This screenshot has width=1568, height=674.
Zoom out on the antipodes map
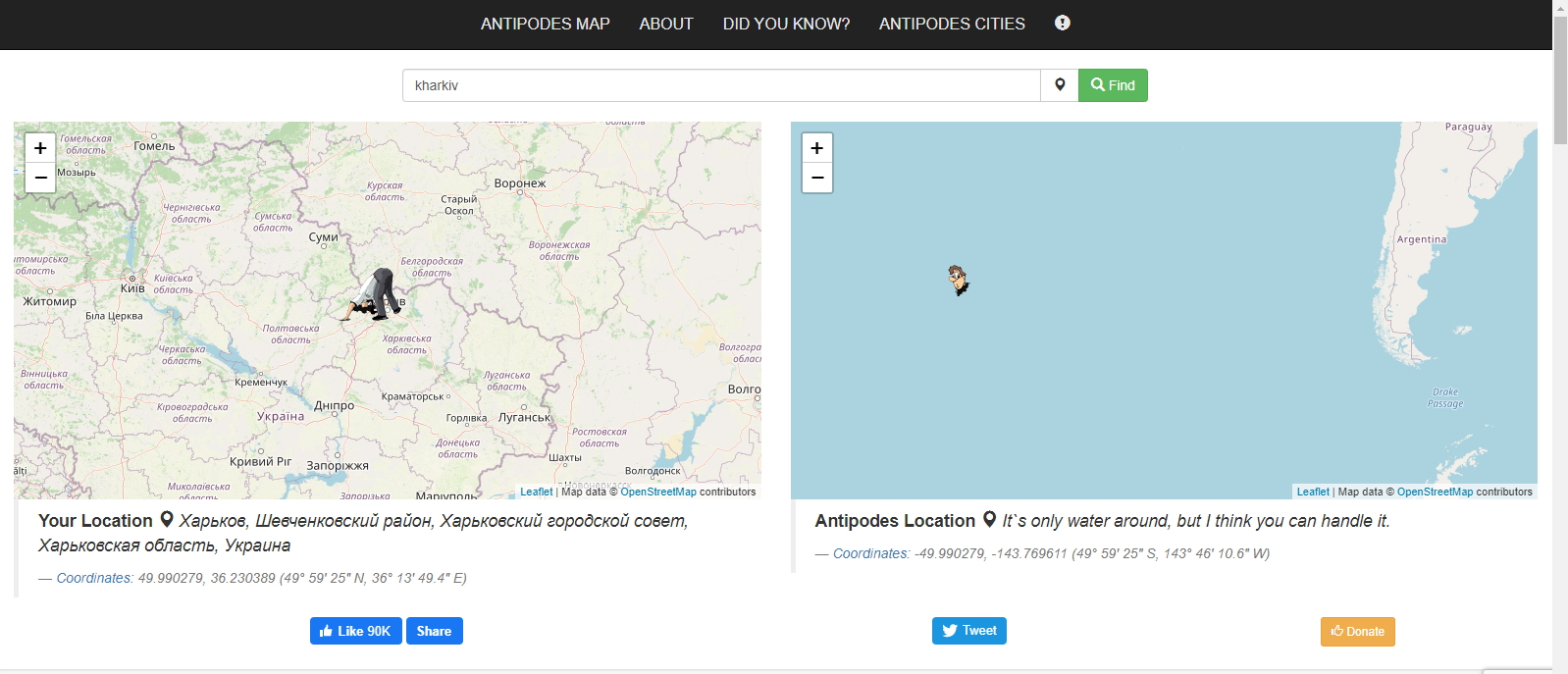click(x=817, y=178)
